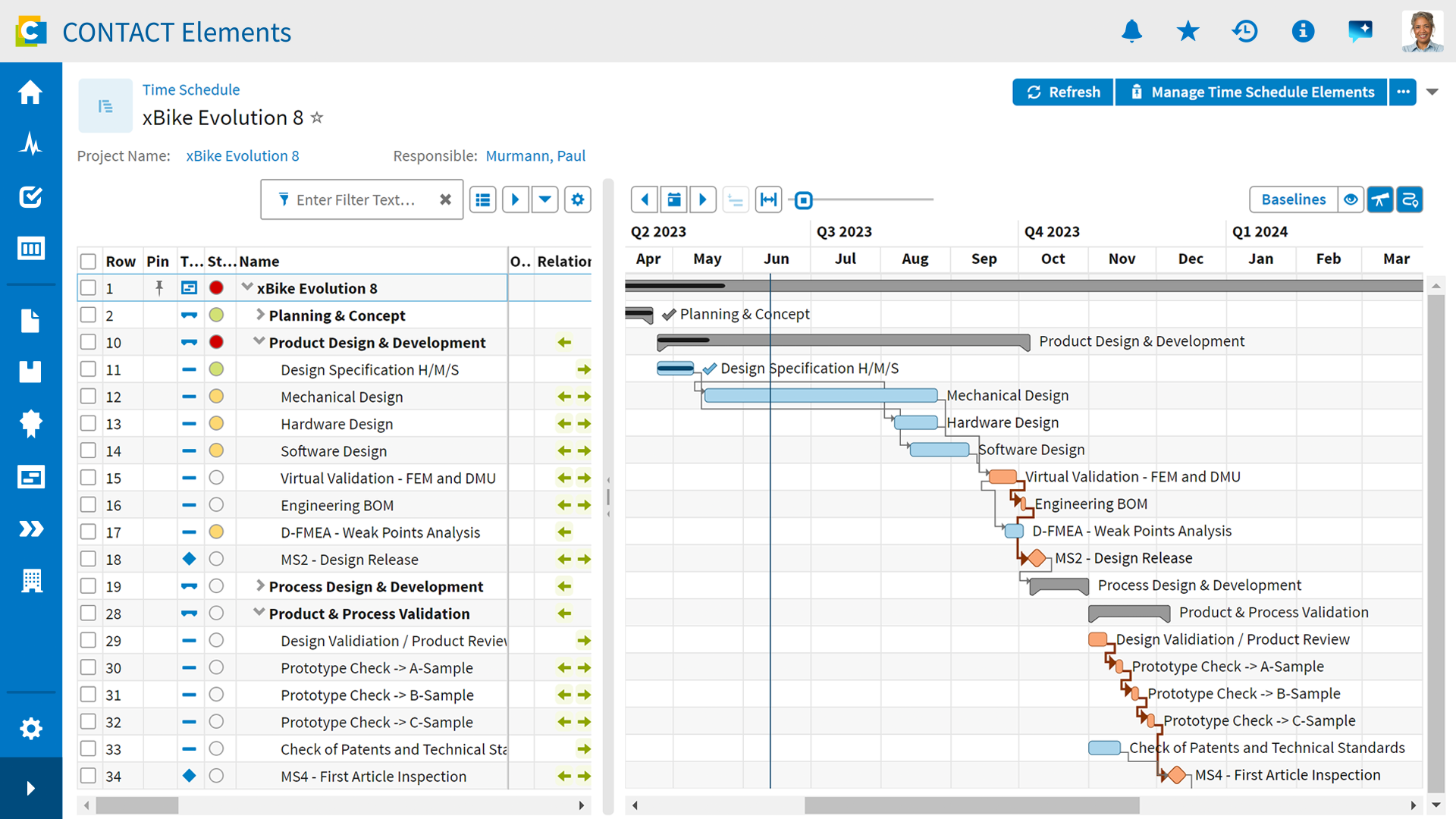Expand Process Design & Development group
The height and width of the screenshot is (819, 1456).
260,585
